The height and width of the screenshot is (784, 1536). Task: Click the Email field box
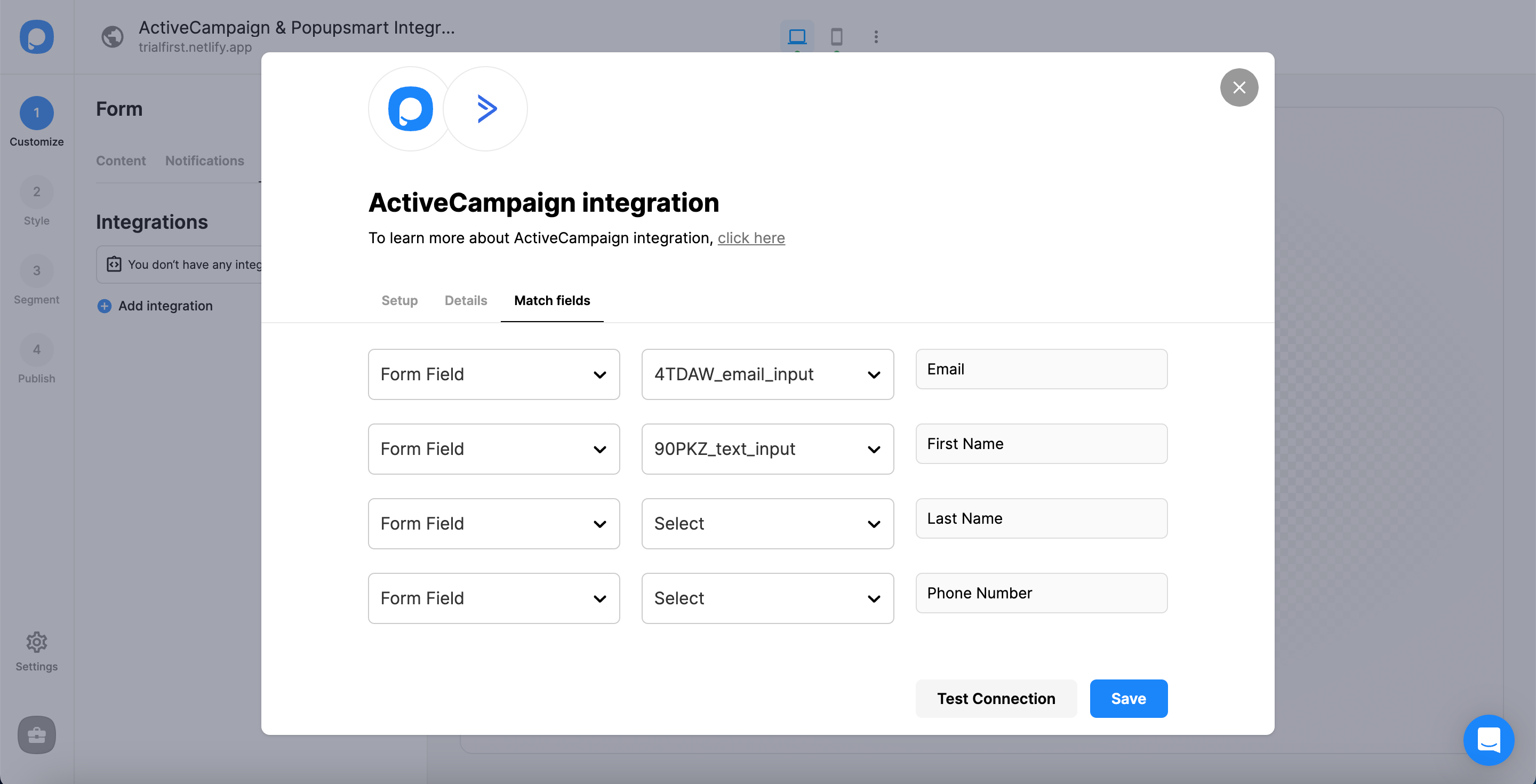pos(1041,369)
